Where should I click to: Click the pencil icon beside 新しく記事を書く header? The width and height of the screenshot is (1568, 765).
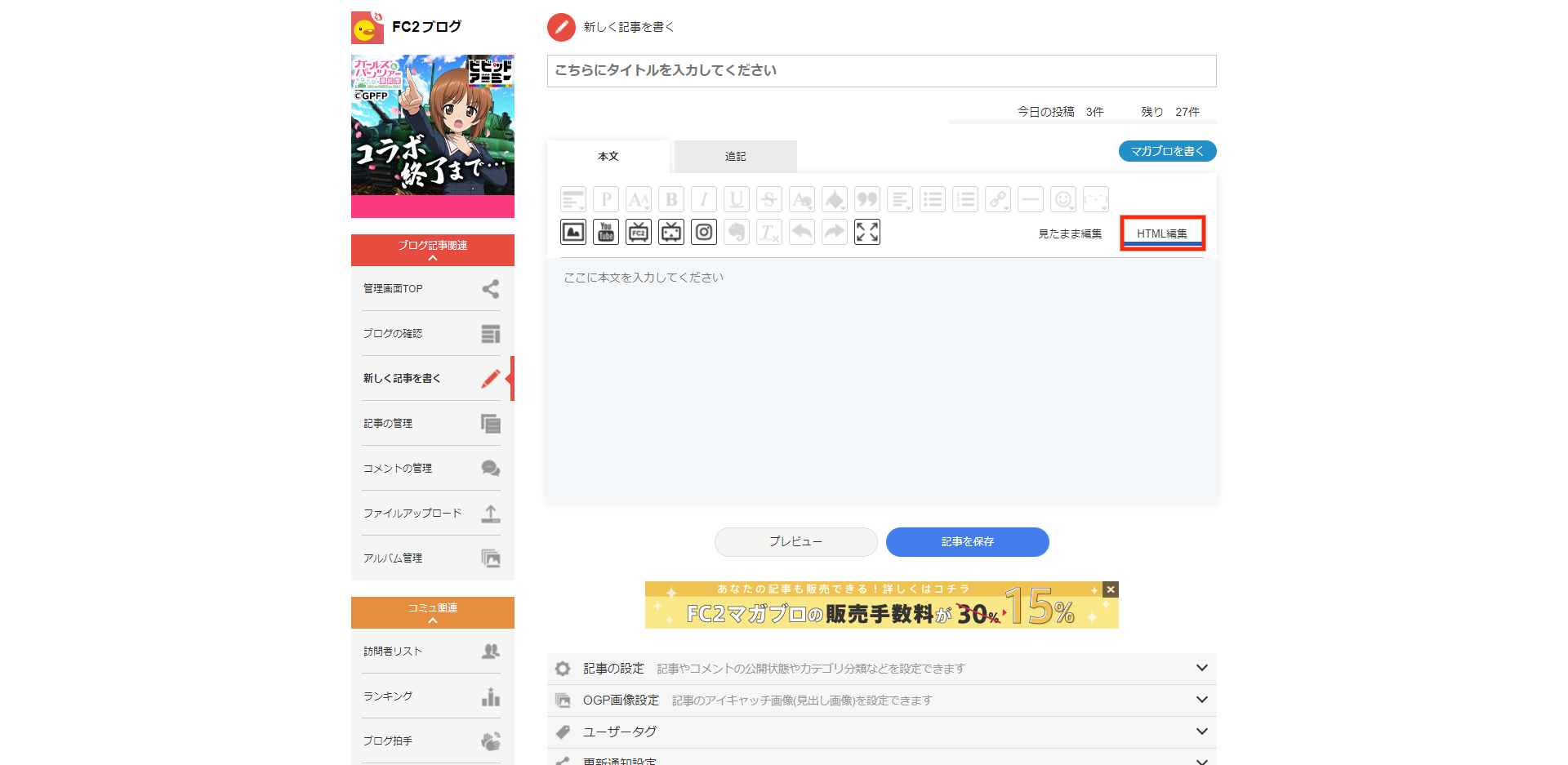pyautogui.click(x=561, y=27)
